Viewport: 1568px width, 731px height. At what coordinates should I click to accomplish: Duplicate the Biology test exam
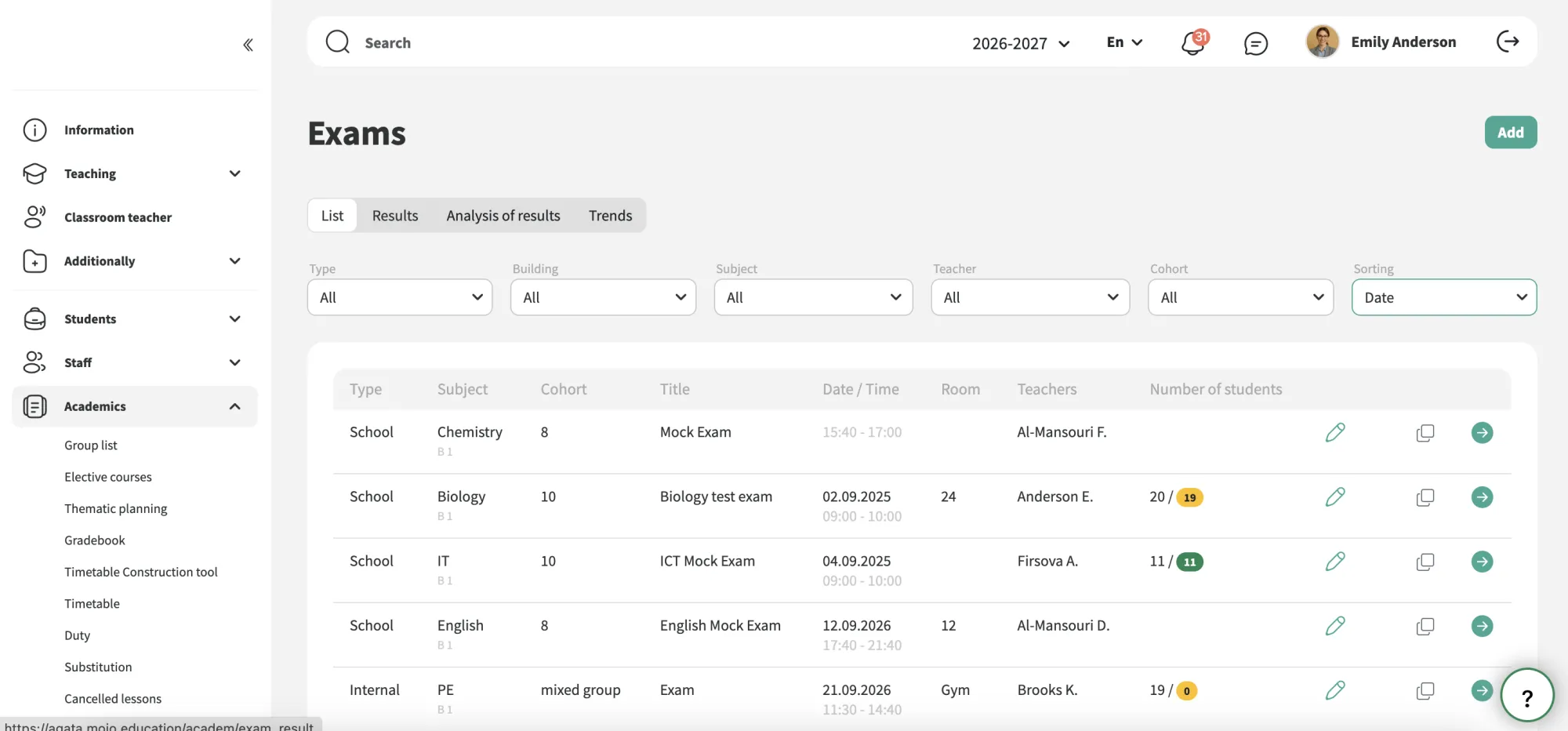[x=1425, y=497]
